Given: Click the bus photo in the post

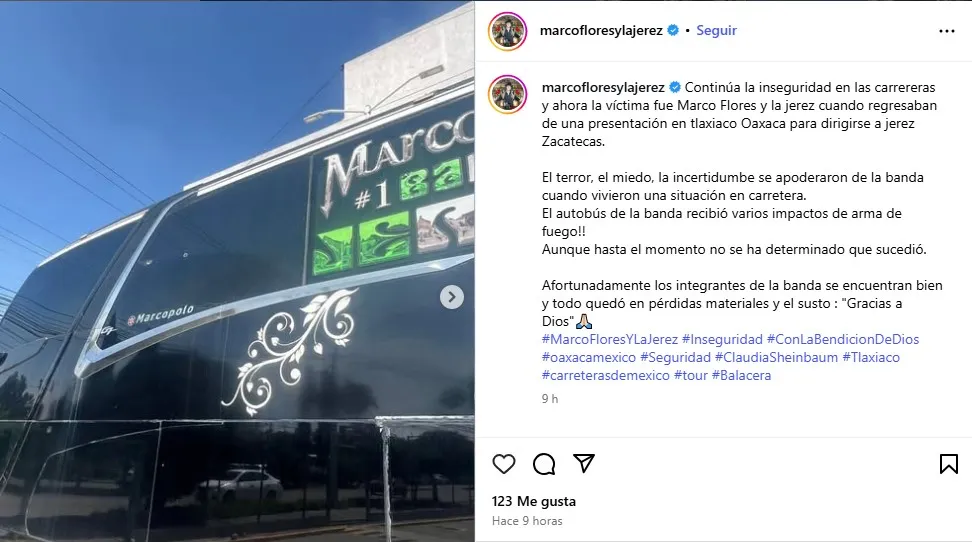Looking at the screenshot, I should 237,271.
